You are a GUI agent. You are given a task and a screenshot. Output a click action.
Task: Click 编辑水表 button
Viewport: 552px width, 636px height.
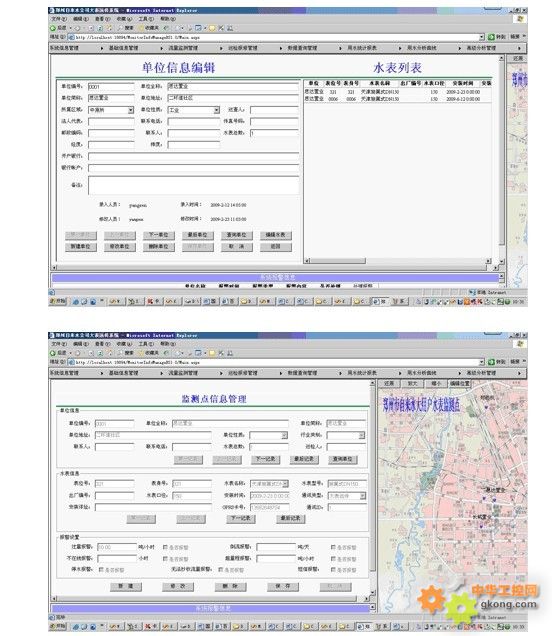[x=275, y=235]
